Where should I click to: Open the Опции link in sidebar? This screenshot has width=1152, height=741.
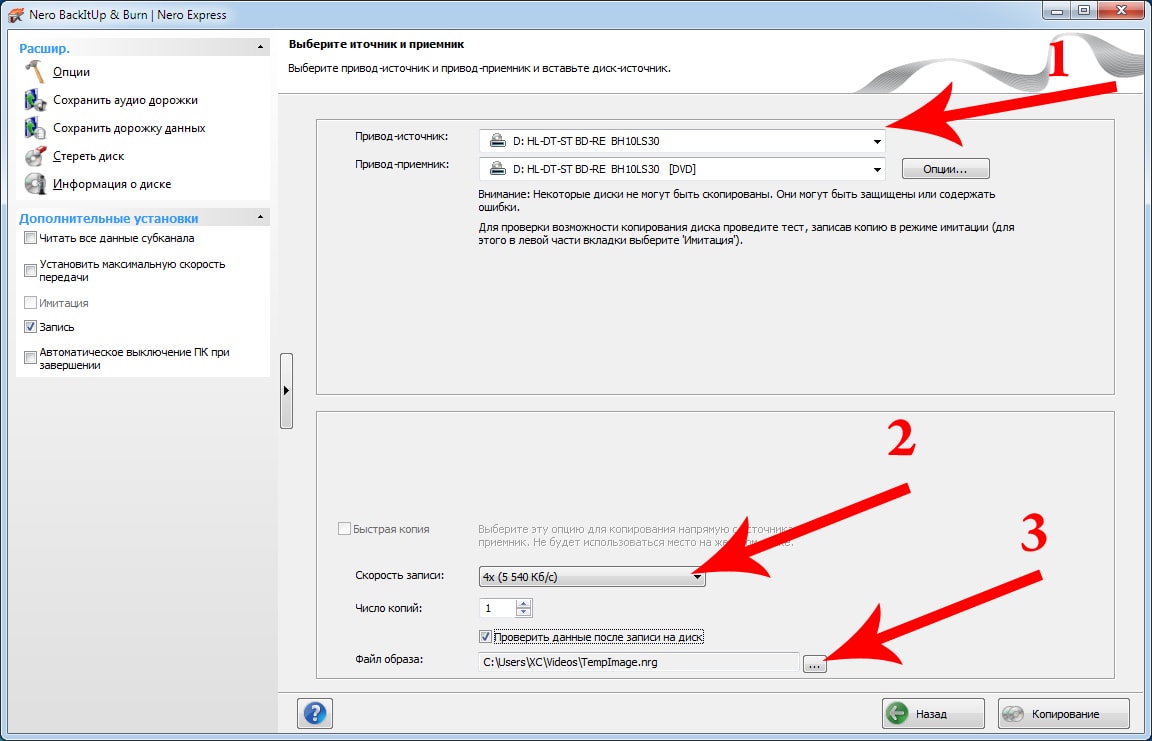pyautogui.click(x=71, y=72)
